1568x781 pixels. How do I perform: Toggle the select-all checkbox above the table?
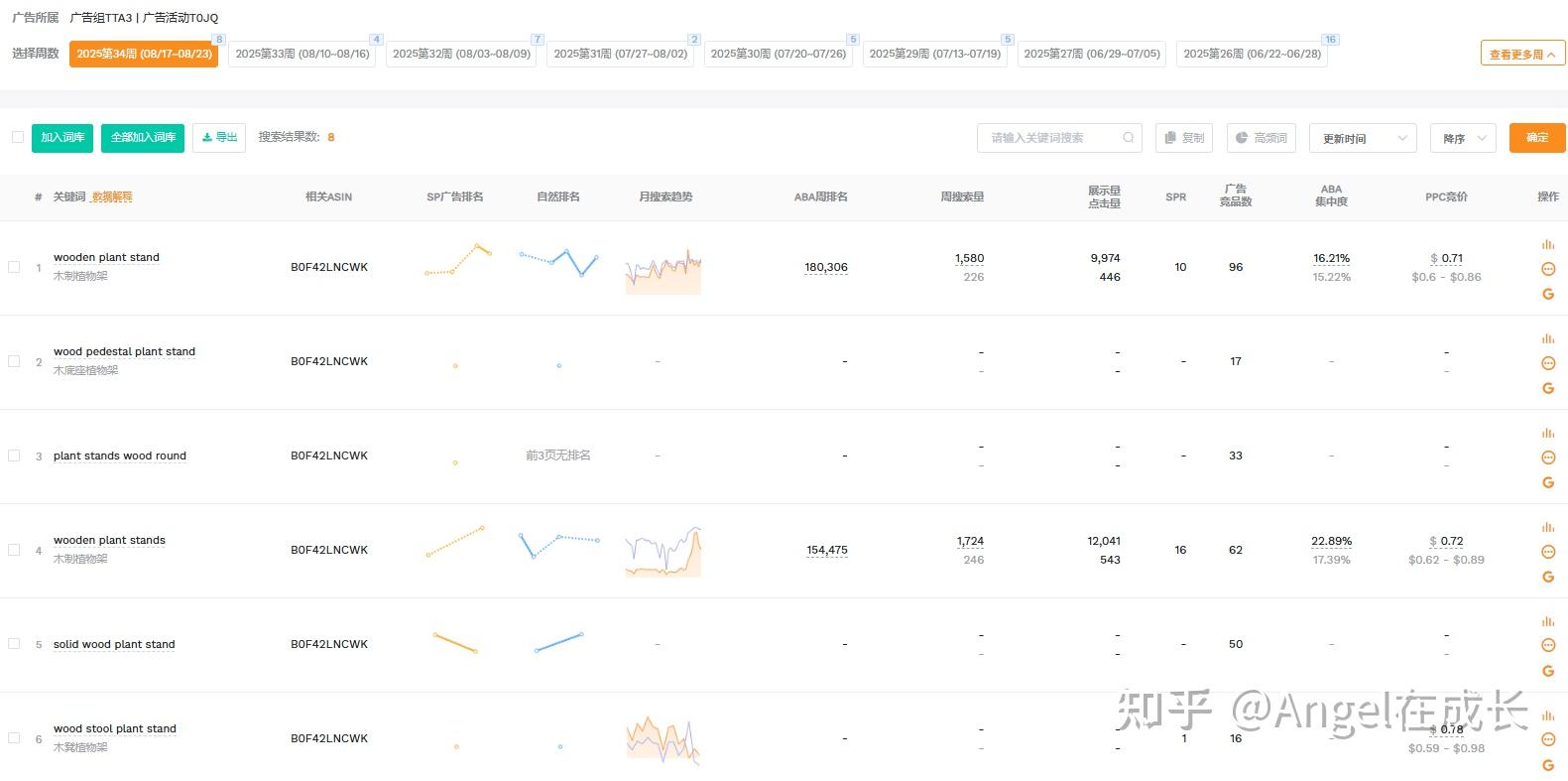[x=17, y=137]
